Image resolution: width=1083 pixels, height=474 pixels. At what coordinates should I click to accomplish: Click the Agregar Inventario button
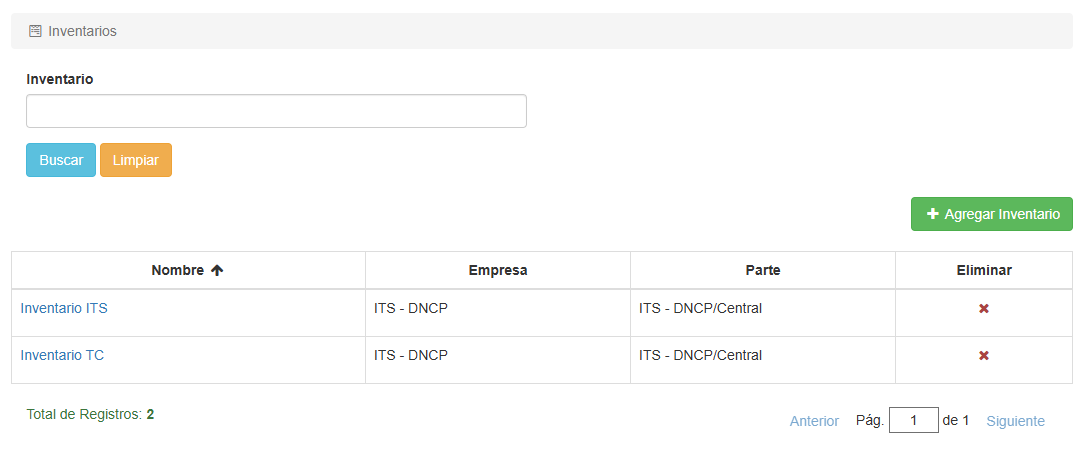pyautogui.click(x=991, y=214)
